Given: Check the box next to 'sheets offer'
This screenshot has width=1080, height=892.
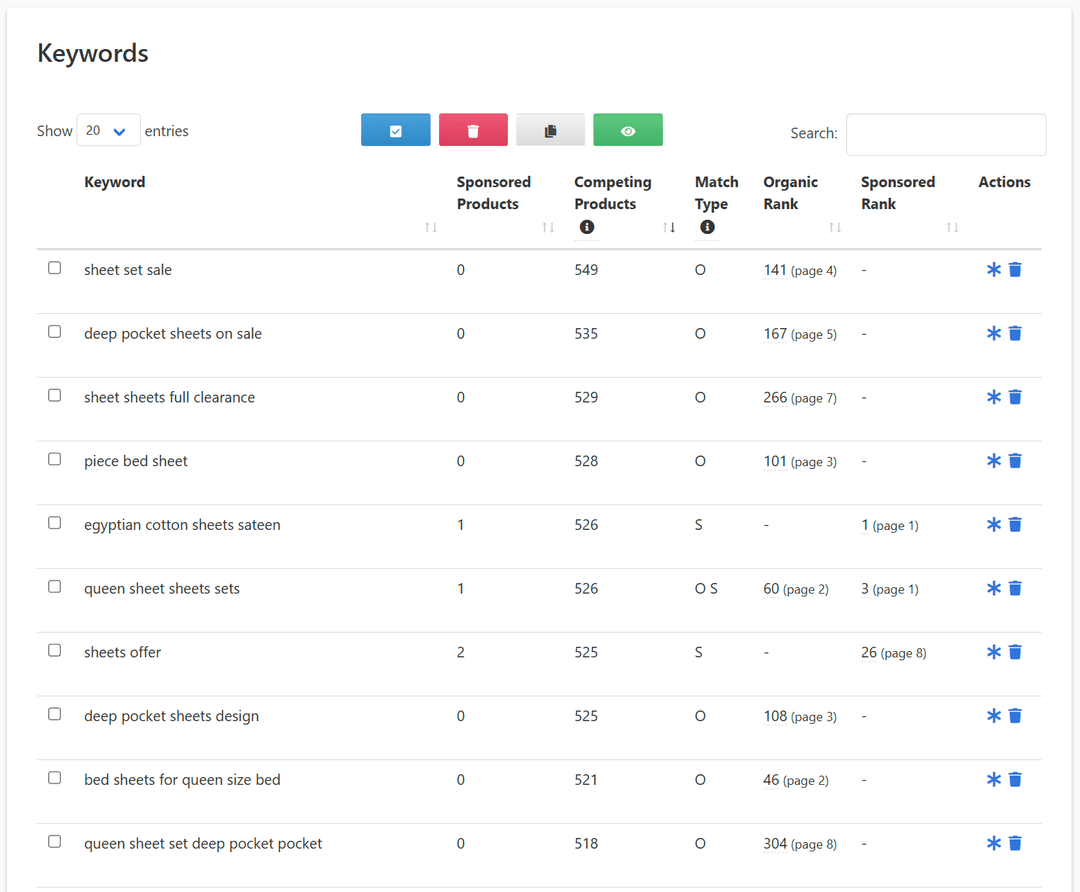Looking at the screenshot, I should pos(54,649).
